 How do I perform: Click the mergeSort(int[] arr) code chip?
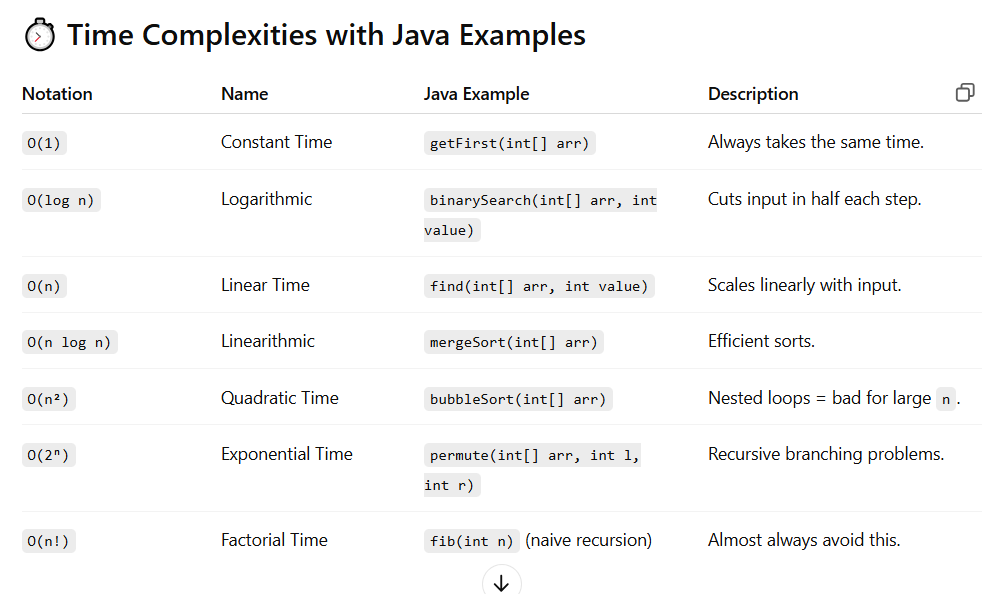coord(513,341)
